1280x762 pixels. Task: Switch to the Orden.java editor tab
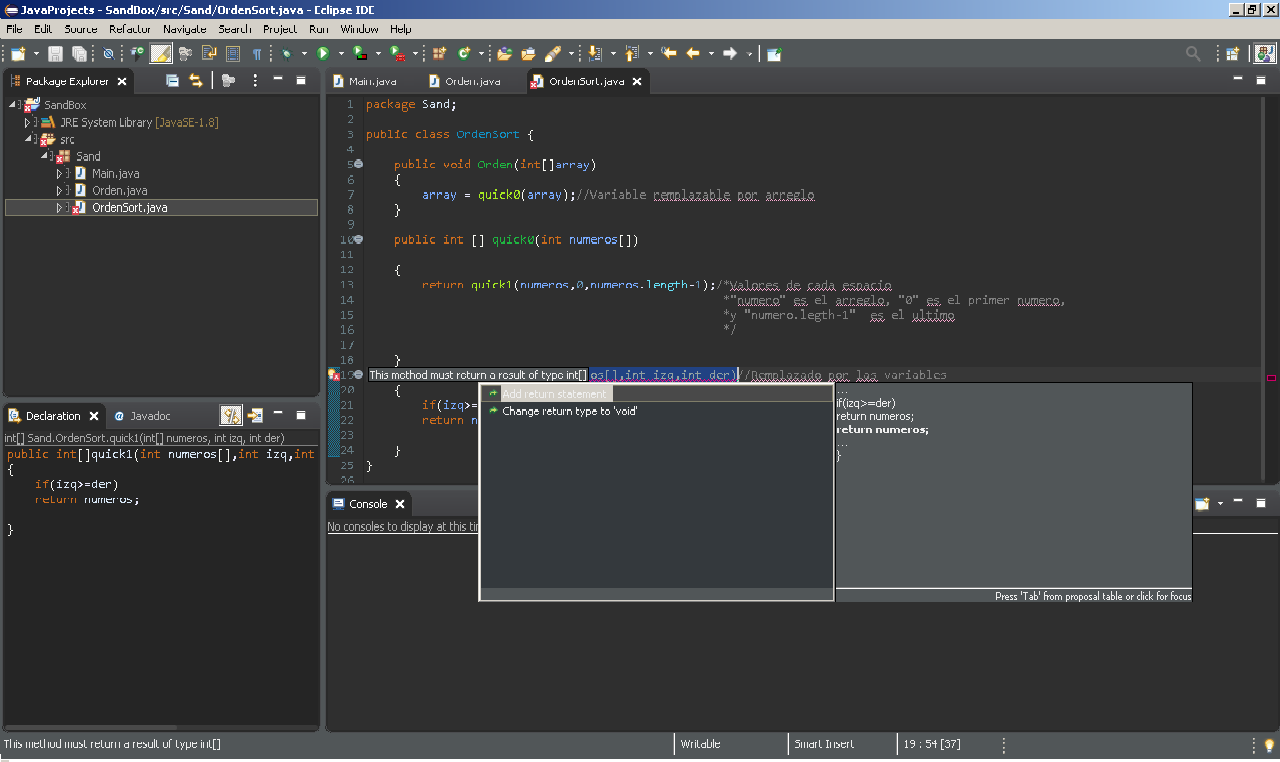point(463,81)
